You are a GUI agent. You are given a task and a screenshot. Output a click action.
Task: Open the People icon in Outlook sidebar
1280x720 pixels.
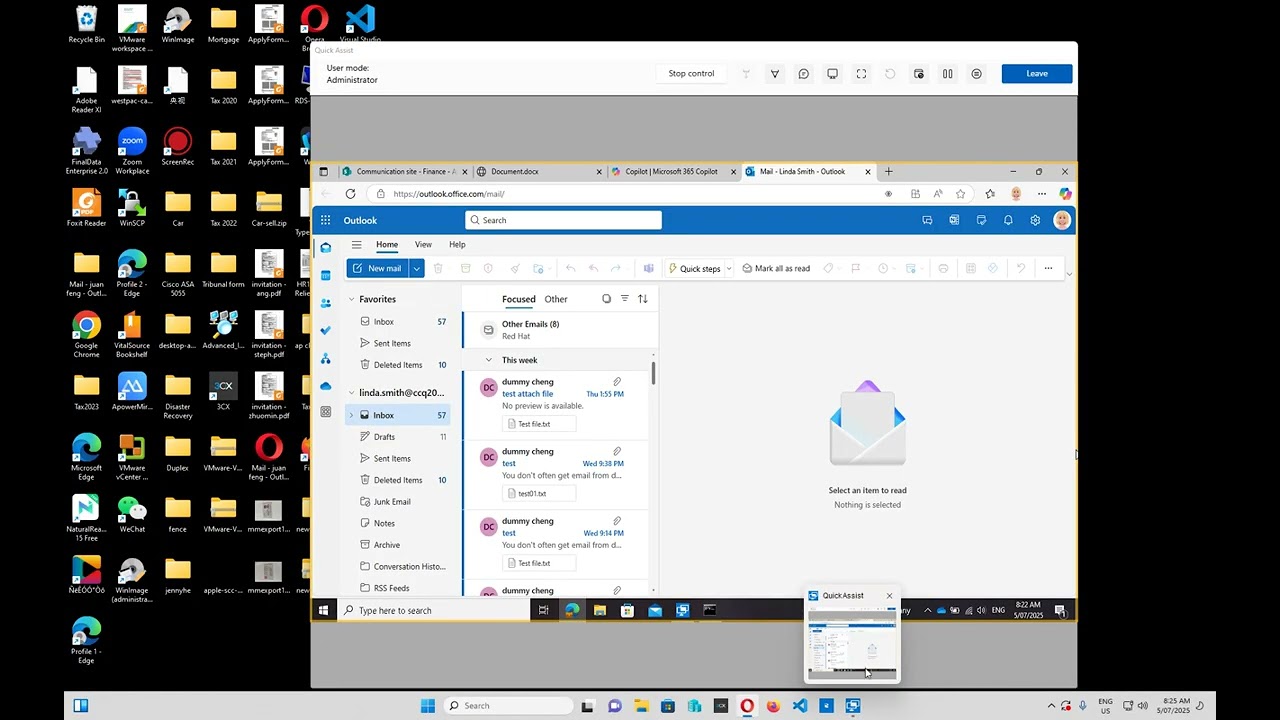coord(325,303)
